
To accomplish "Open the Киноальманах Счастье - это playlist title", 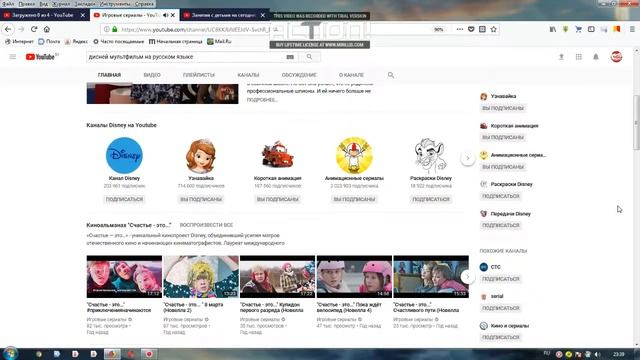I will click(129, 225).
